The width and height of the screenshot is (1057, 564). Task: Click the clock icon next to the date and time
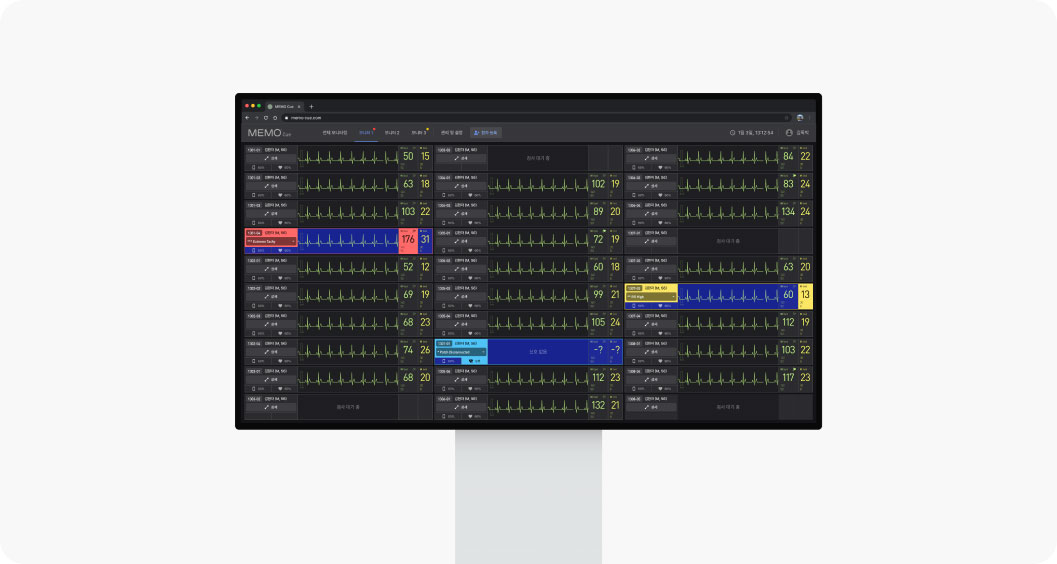coord(733,132)
